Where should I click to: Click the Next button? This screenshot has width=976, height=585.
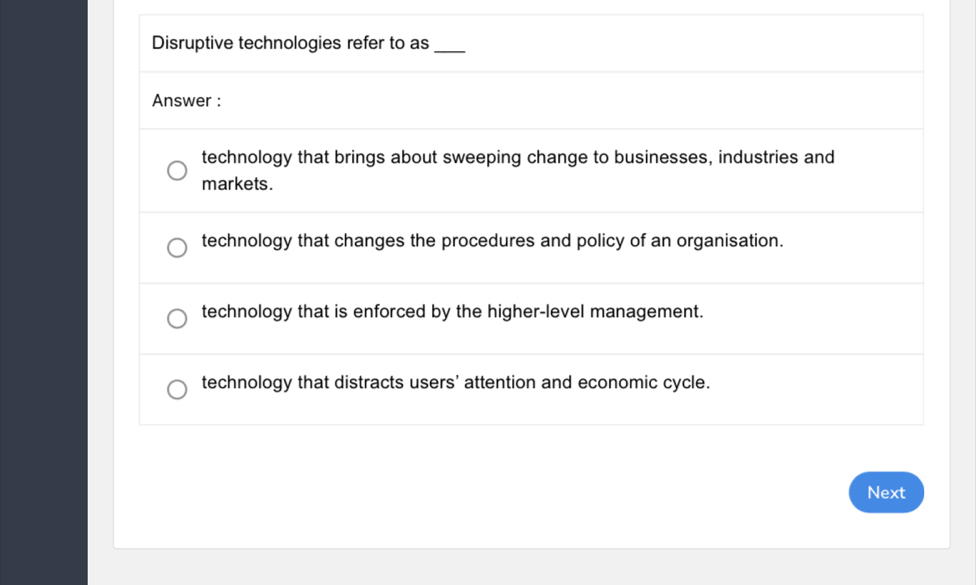tap(885, 492)
